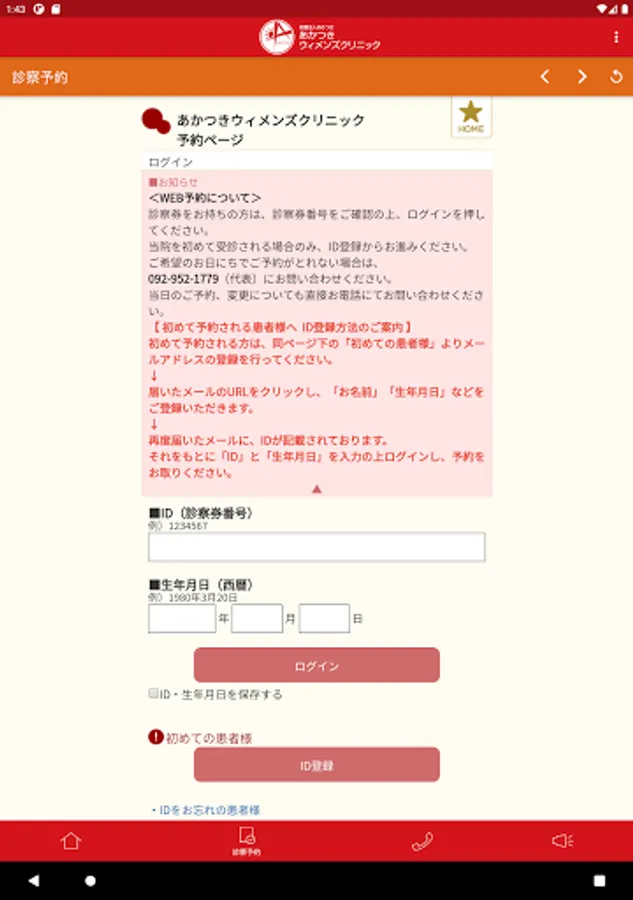
Task: Open the three-dot overflow menu
Action: click(616, 37)
